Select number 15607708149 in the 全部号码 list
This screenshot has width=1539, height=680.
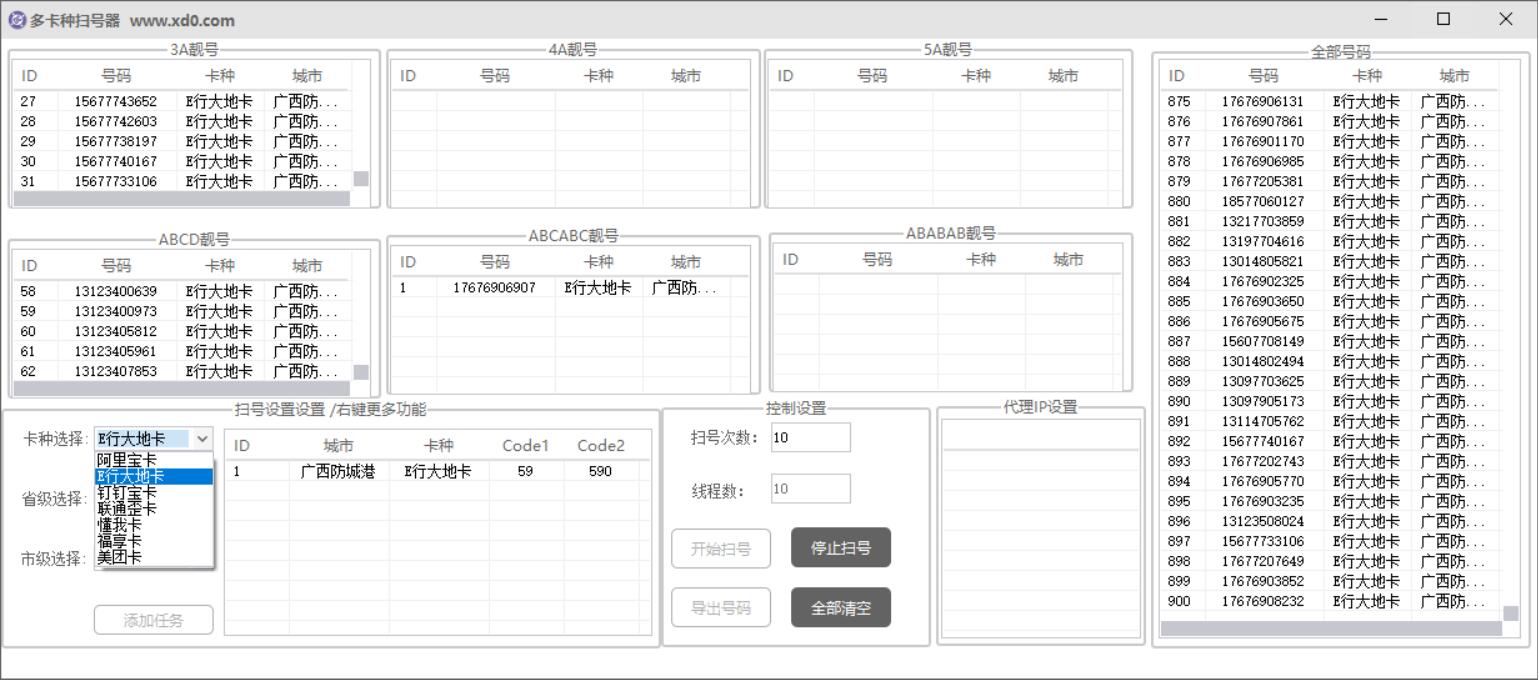click(1263, 341)
